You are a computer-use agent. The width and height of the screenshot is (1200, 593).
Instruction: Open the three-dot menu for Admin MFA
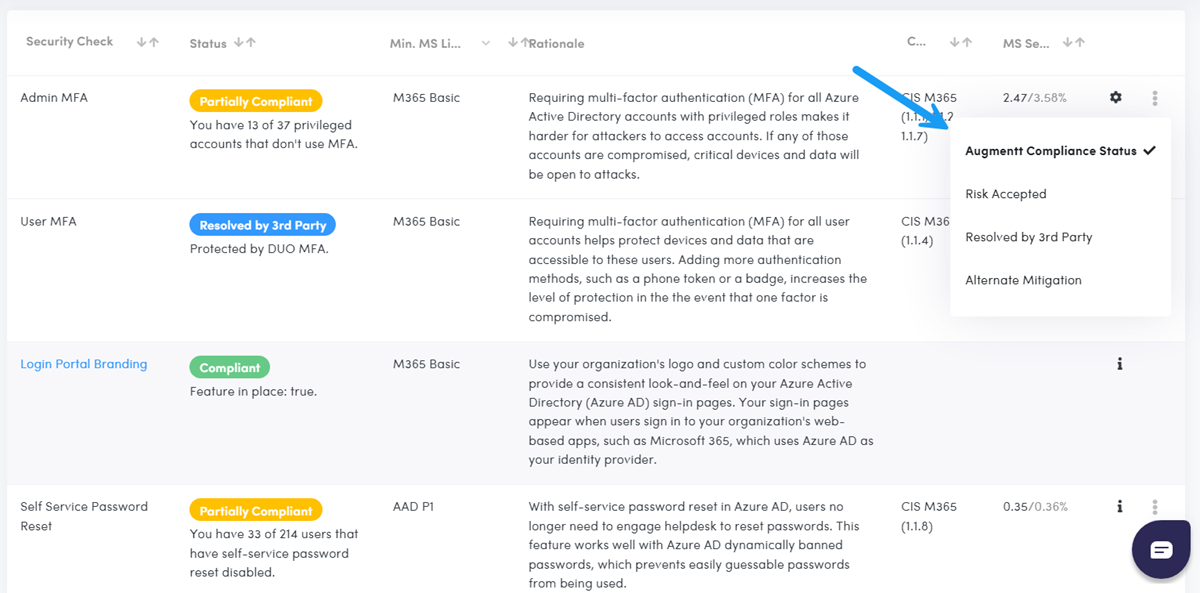1155,98
